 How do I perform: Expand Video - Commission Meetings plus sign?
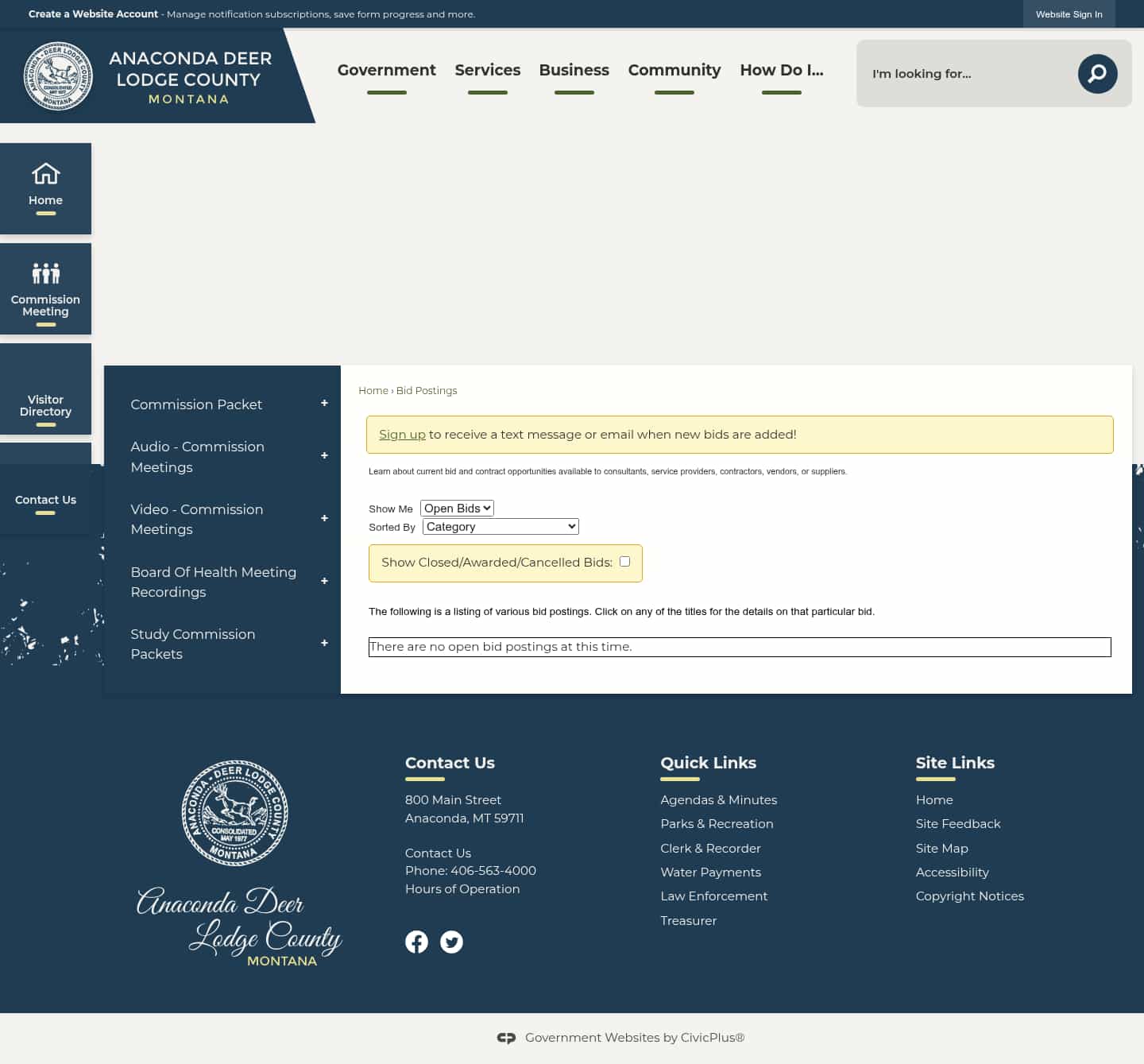tap(324, 519)
